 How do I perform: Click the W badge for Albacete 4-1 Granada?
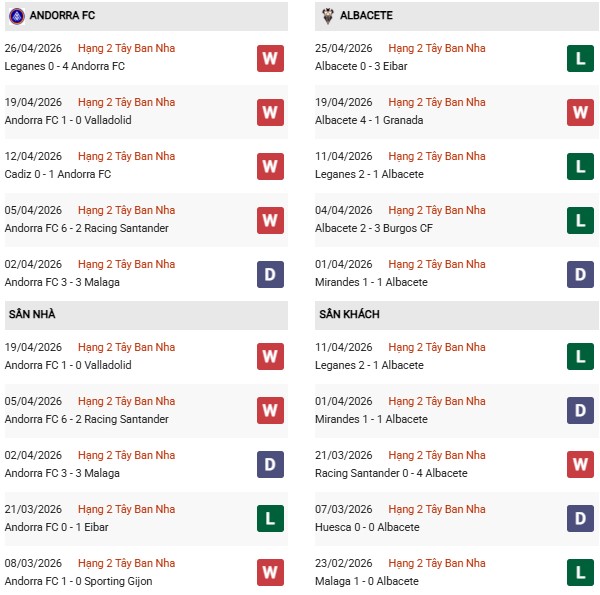pos(580,112)
